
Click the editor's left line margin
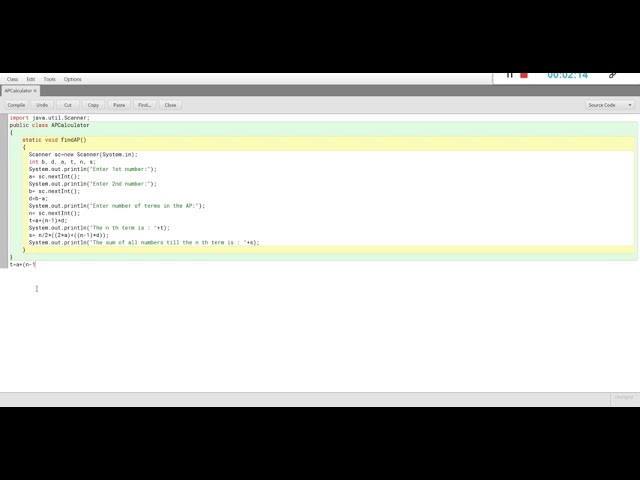4,191
